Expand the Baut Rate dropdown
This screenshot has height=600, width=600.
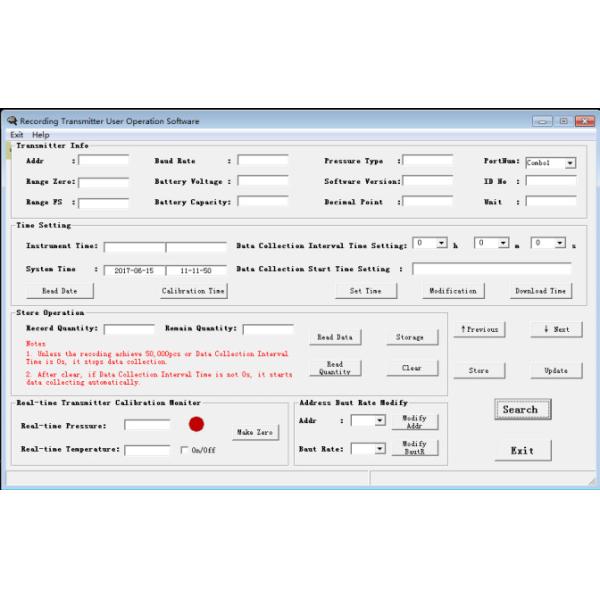(381, 449)
